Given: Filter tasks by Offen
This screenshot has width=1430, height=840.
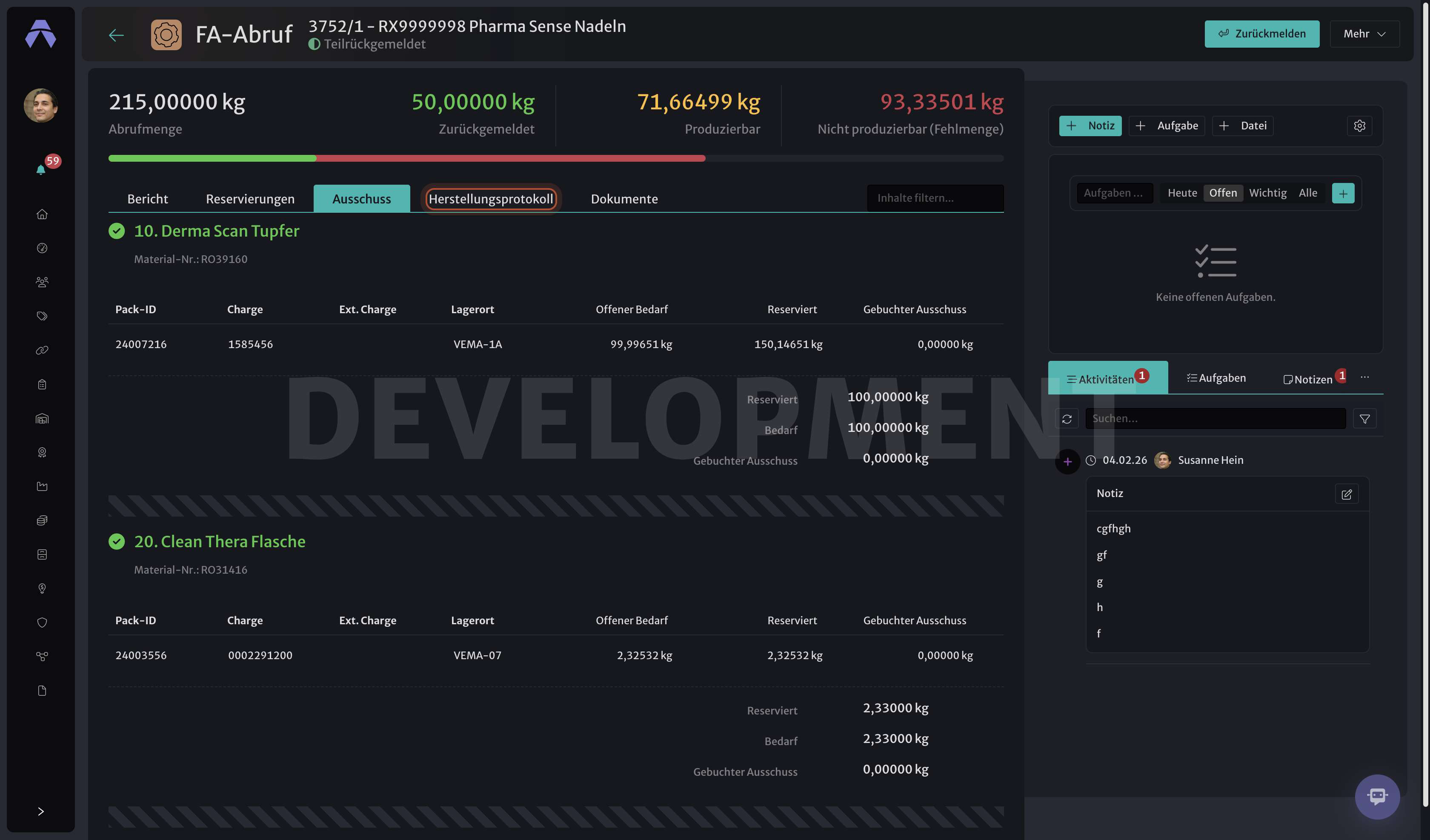Looking at the screenshot, I should pos(1223,193).
